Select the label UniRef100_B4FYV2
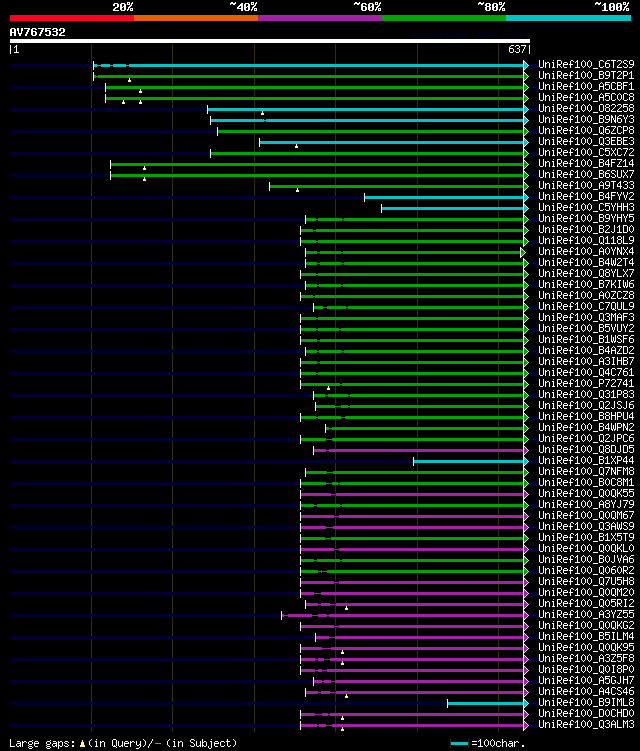This screenshot has height=751, width=640. coord(586,196)
